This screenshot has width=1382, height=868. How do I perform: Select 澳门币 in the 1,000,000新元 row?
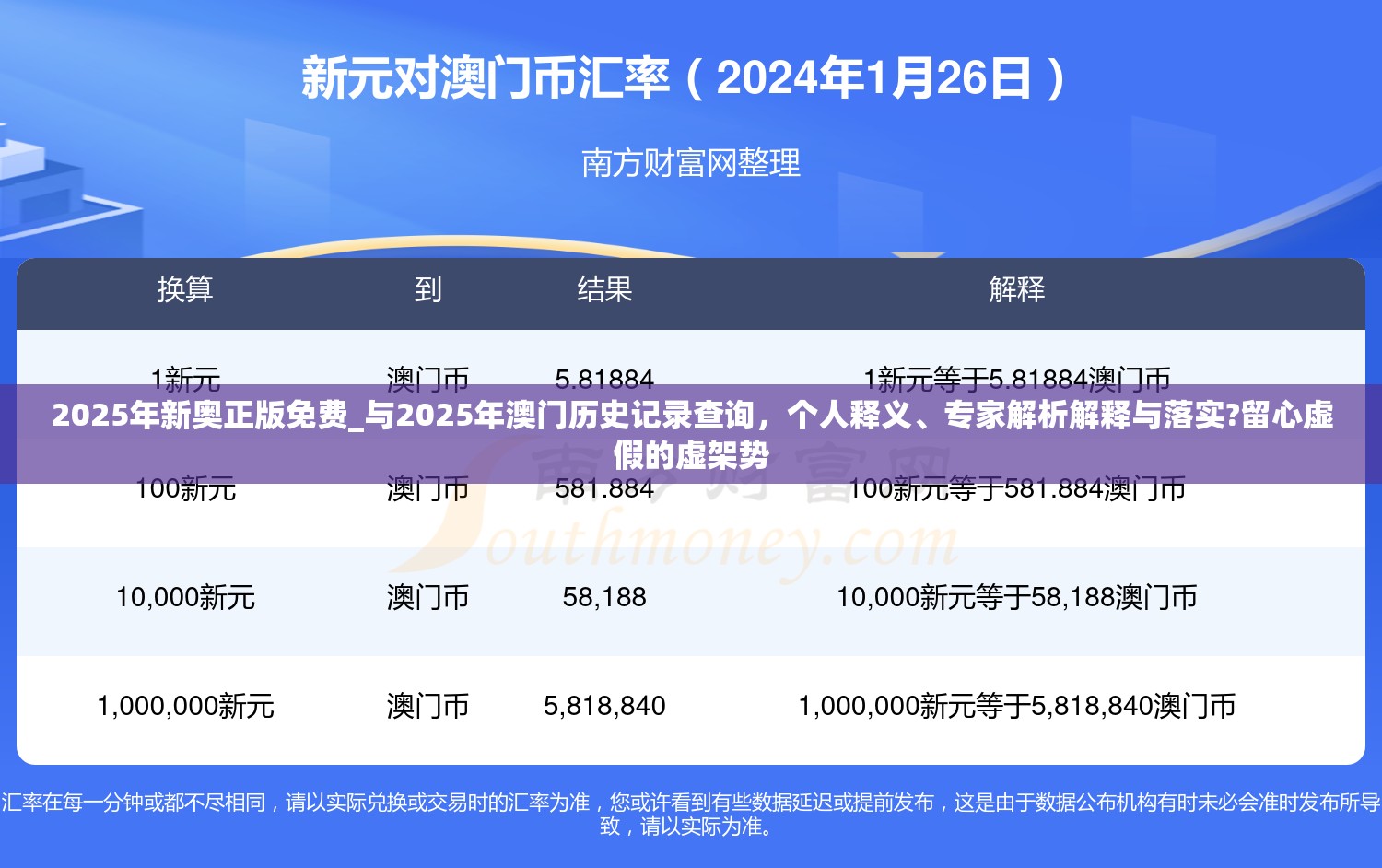click(x=427, y=706)
